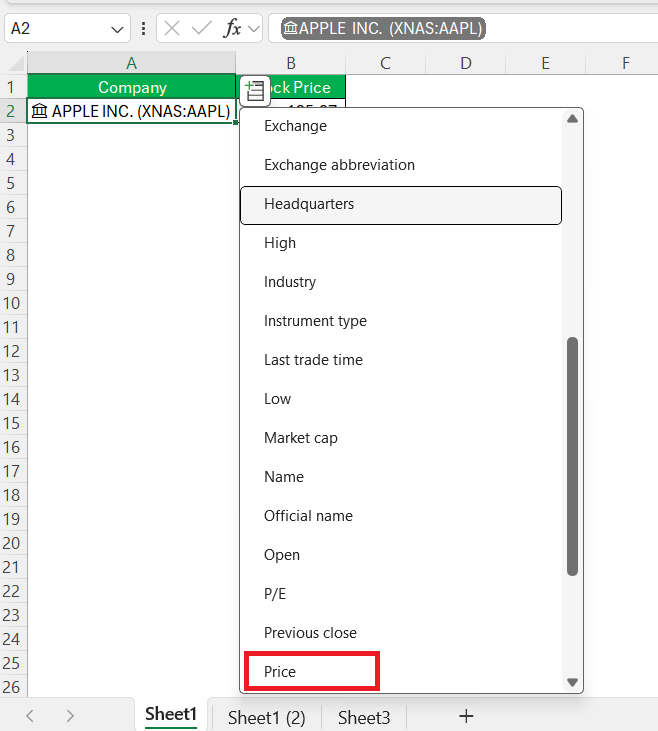The image size is (658, 731).
Task: Go to previous sheet arrow
Action: [30, 716]
